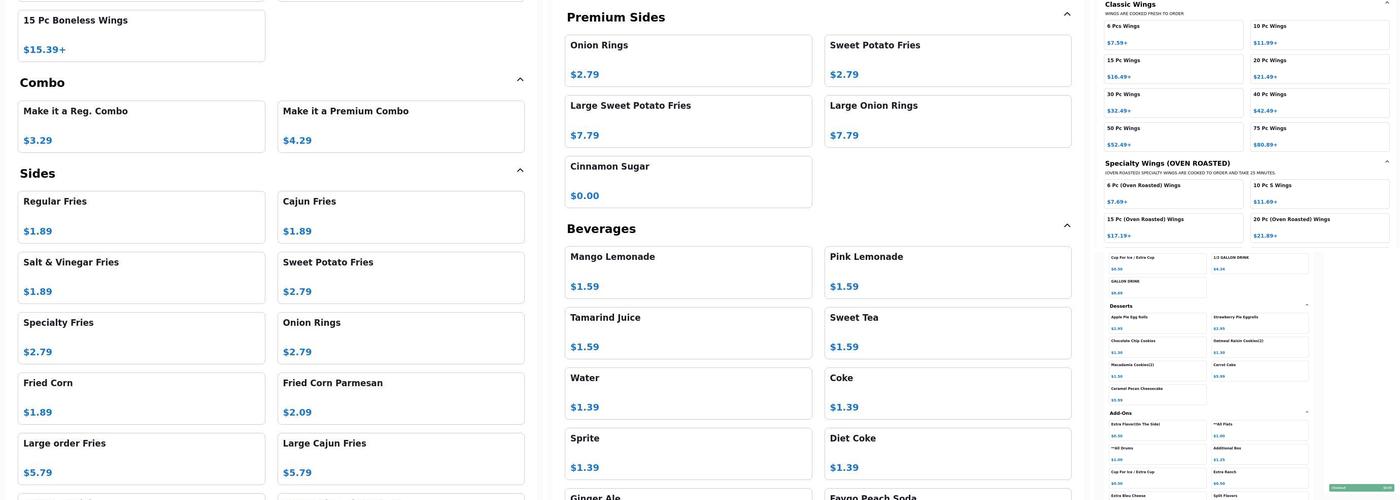Image resolution: width=1400 pixels, height=500 pixels.
Task: Add Large Sweet Potato Fries
Action: (x=688, y=121)
